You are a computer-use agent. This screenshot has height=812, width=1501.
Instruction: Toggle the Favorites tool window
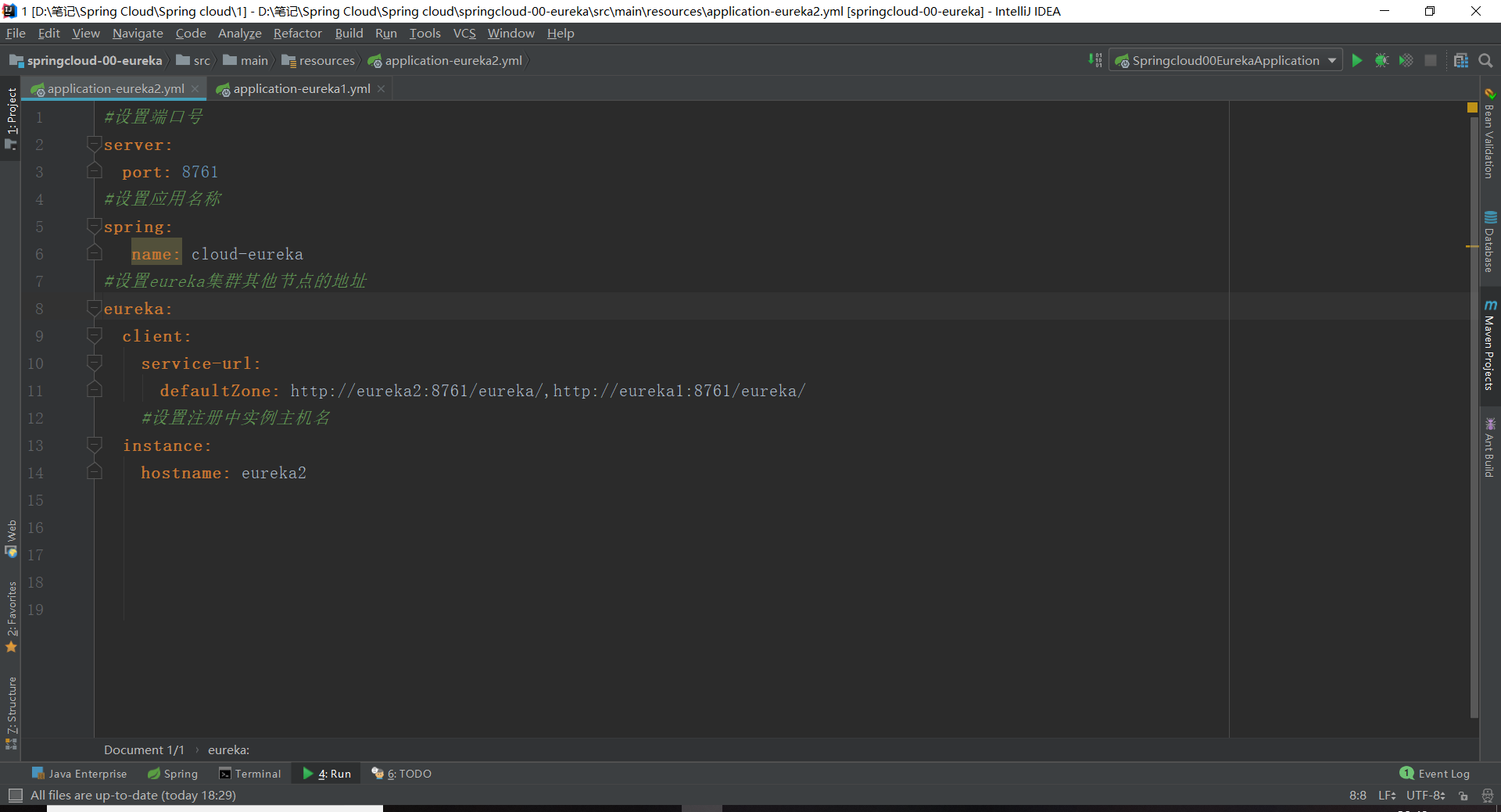coord(11,617)
